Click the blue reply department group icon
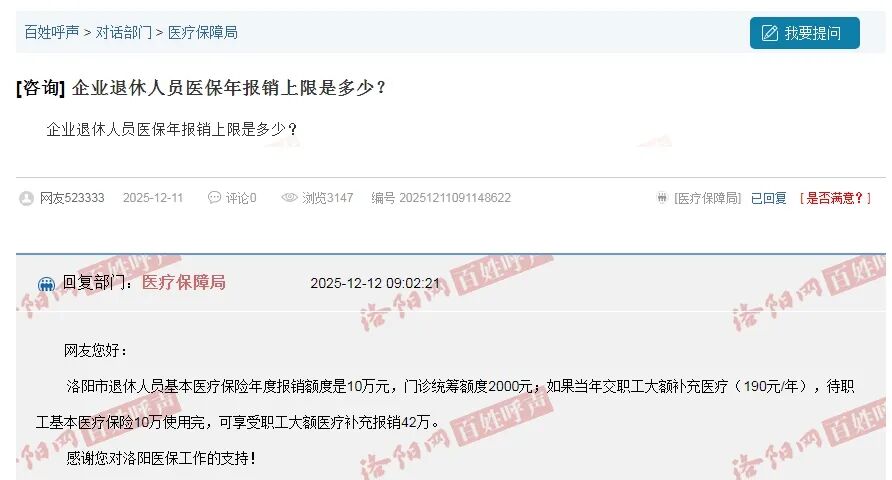The width and height of the screenshot is (892, 480). pyautogui.click(x=46, y=283)
